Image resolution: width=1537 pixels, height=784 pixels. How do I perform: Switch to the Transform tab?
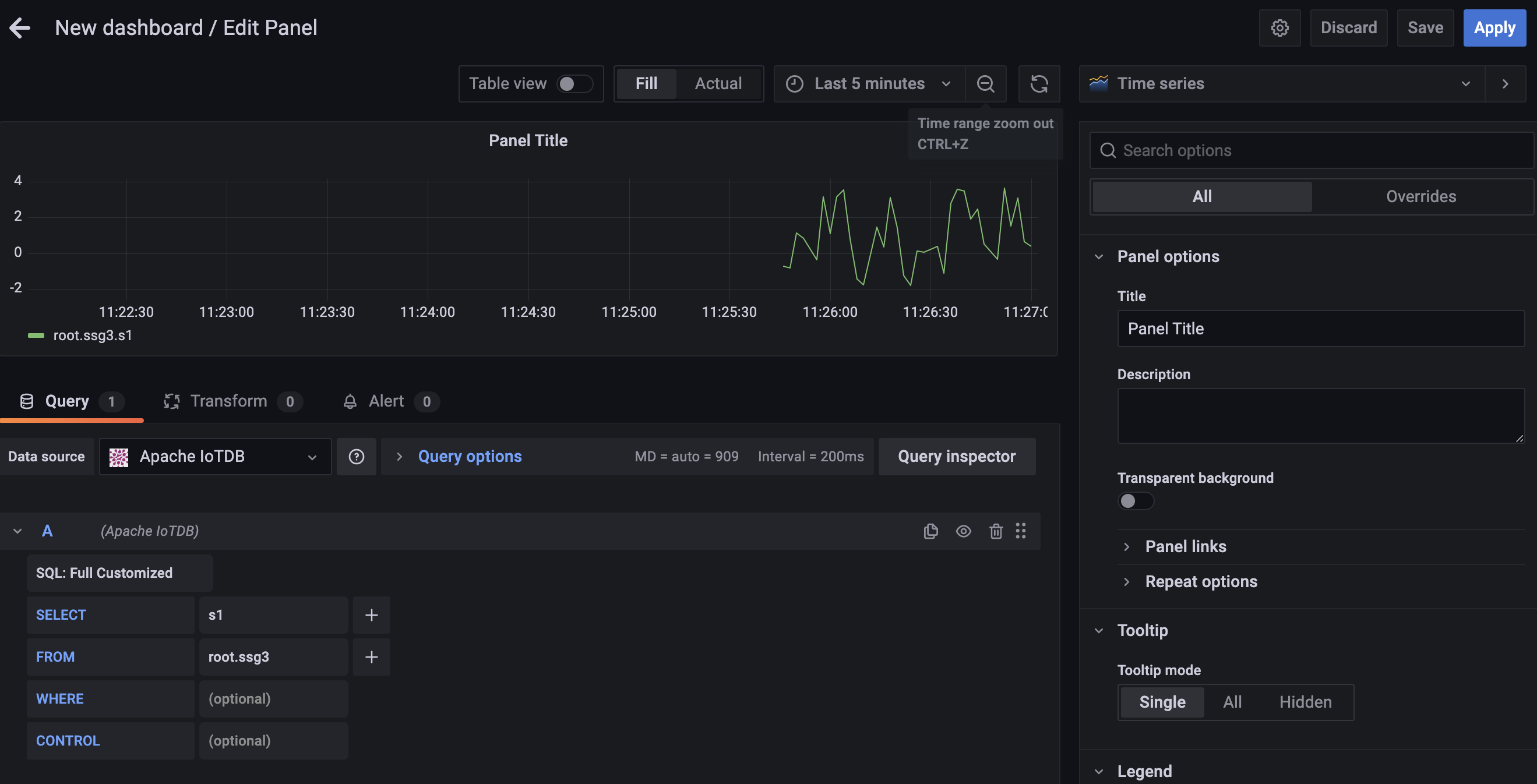click(x=228, y=401)
